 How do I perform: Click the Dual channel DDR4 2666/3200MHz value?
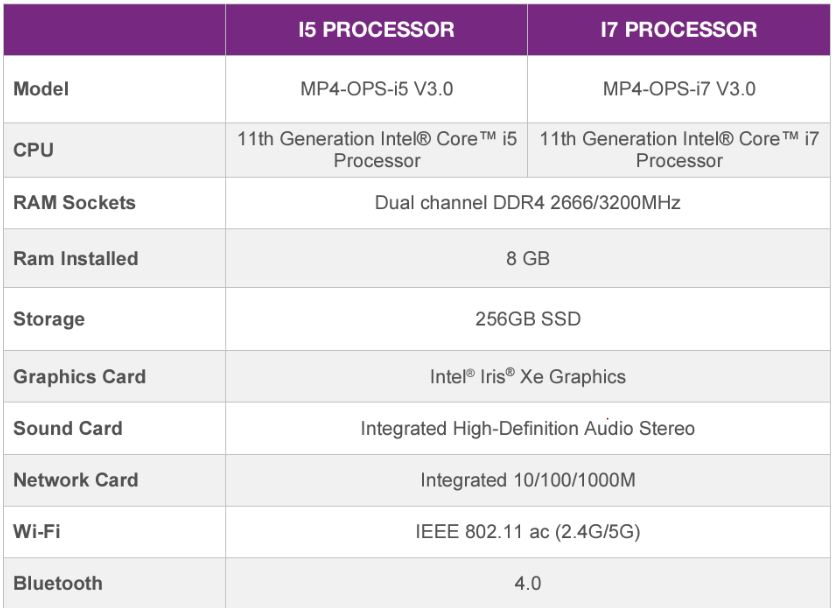(x=528, y=203)
